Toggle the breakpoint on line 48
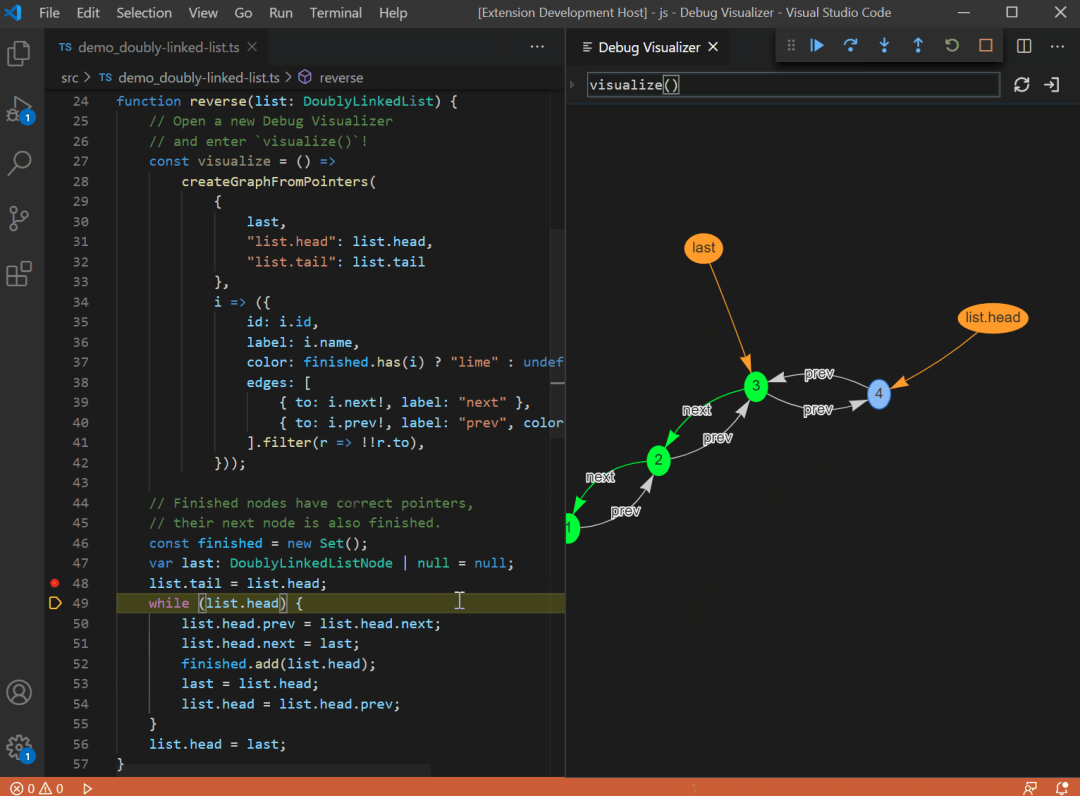Viewport: 1080px width, 796px height. (x=55, y=583)
